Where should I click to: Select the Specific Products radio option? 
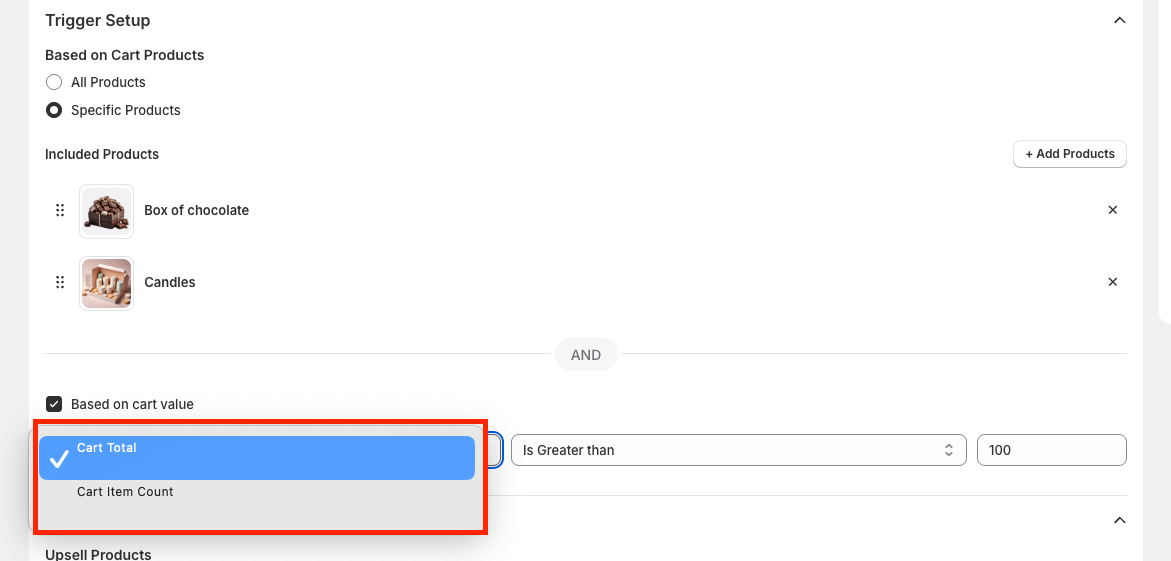click(x=54, y=110)
